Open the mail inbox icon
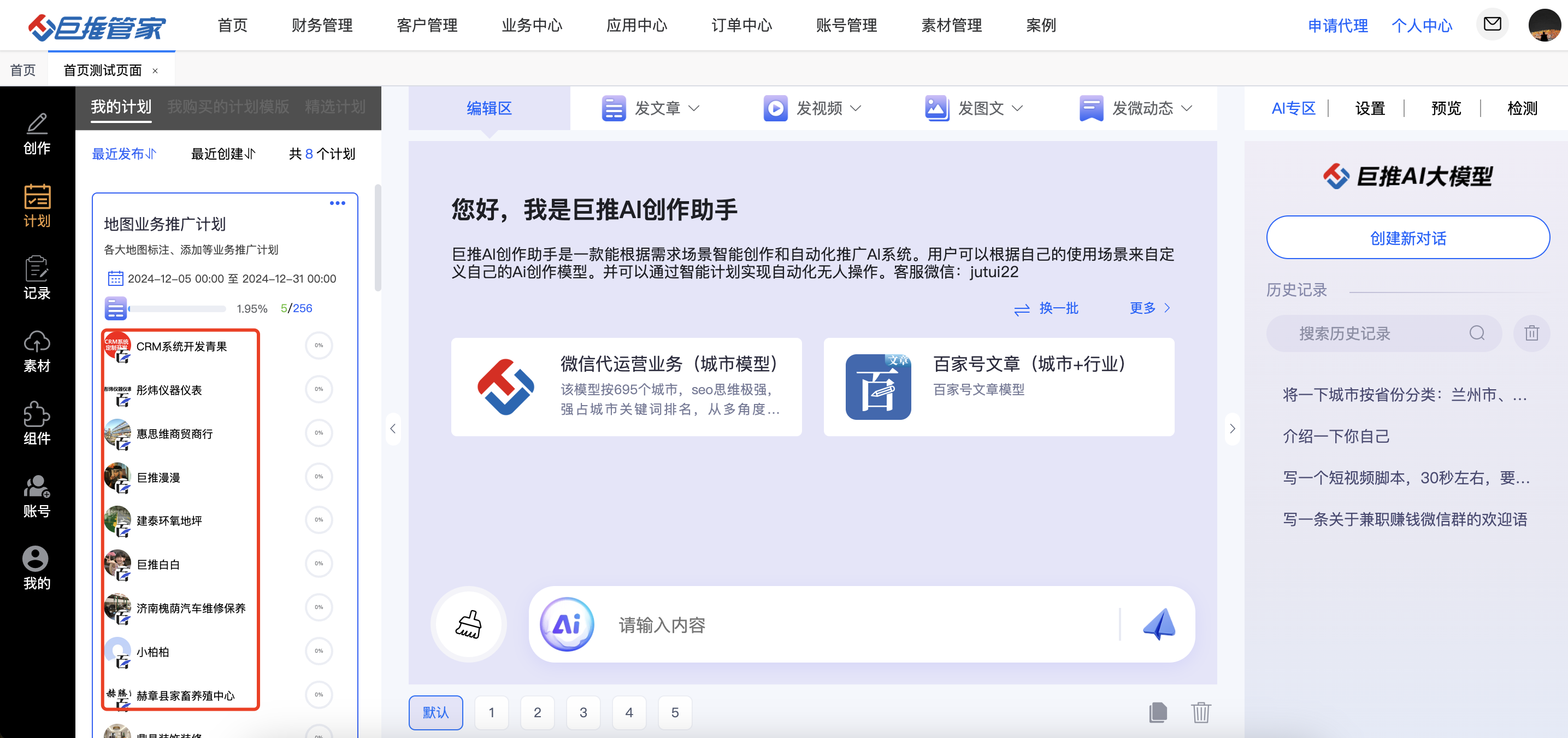Screen dimensions: 1568x738 click(x=1492, y=25)
